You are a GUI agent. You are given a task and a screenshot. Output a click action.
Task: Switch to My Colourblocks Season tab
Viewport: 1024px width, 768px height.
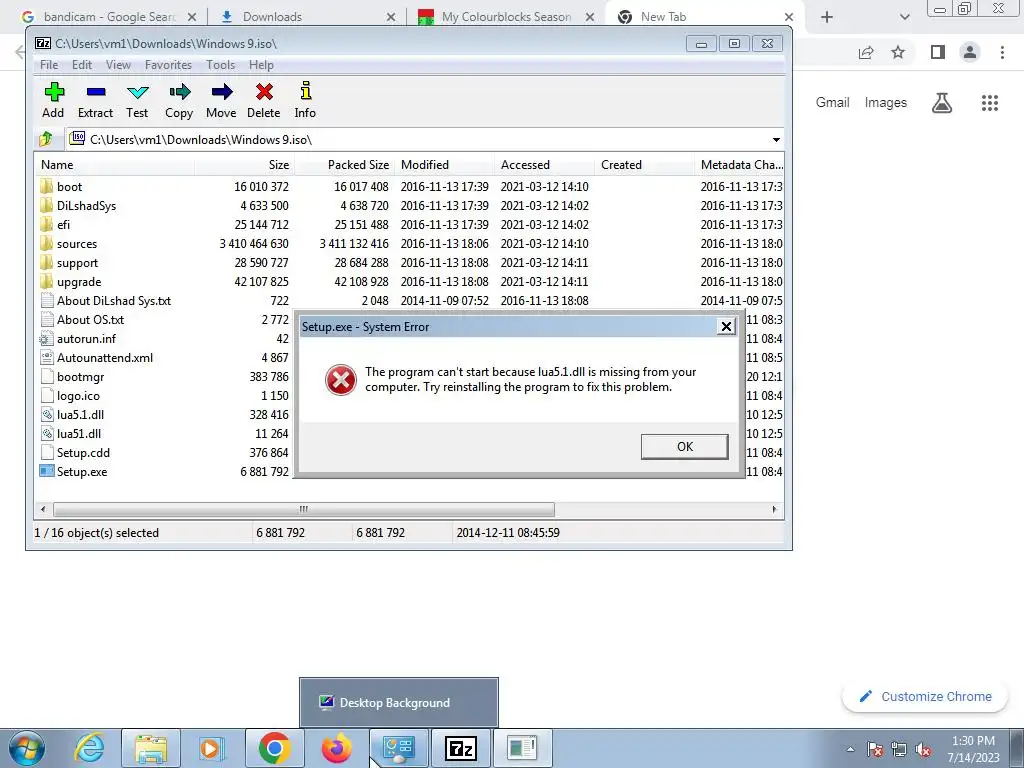point(506,17)
